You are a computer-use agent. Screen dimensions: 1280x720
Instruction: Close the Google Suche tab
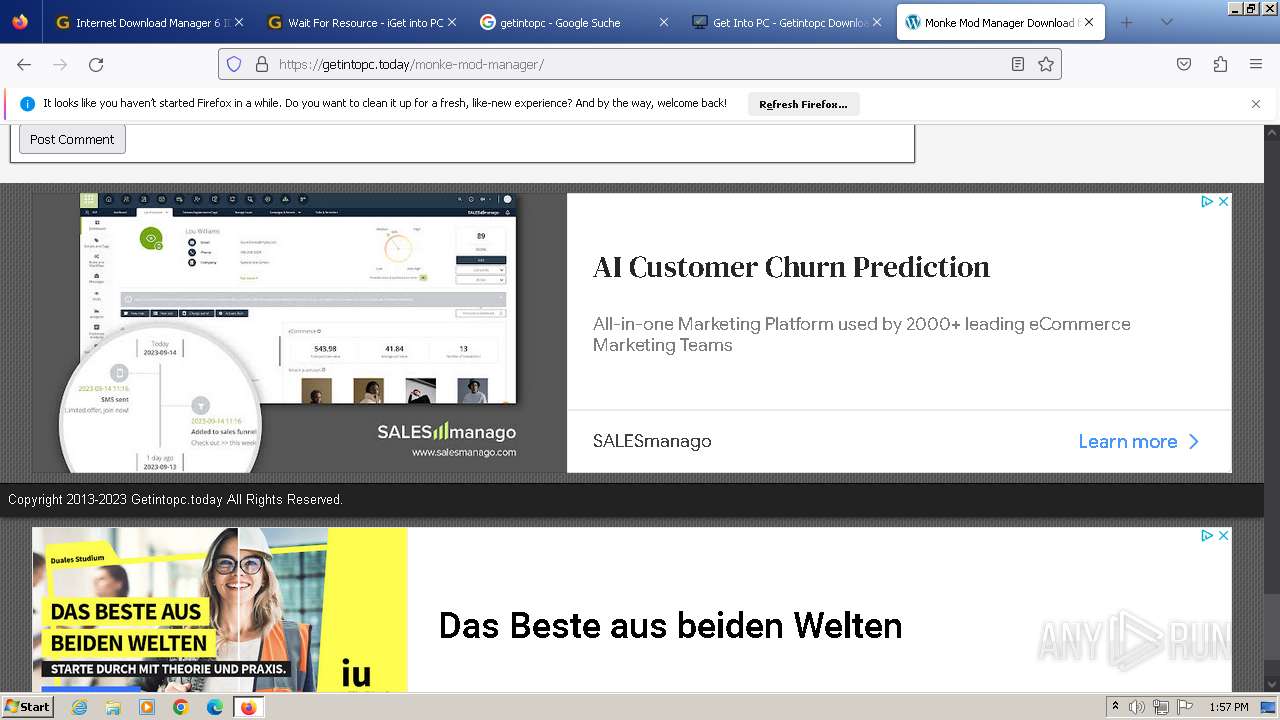[664, 22]
